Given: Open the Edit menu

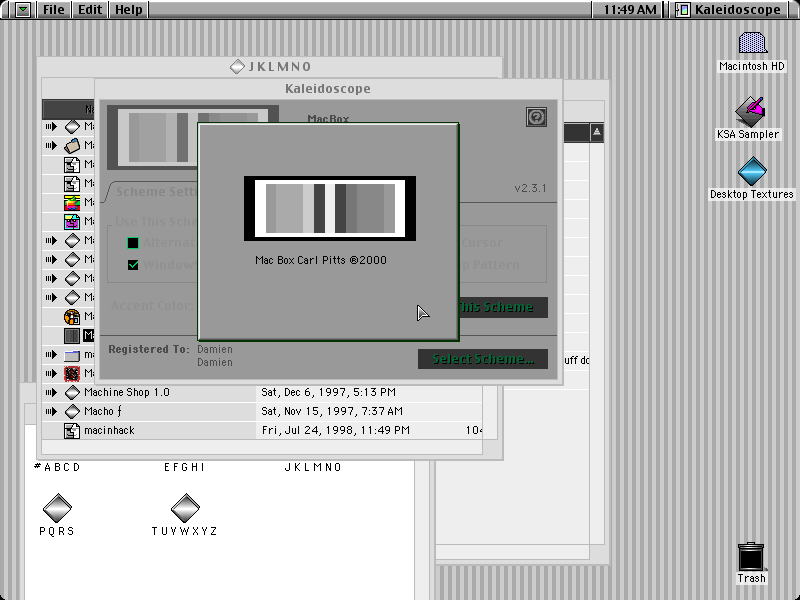Looking at the screenshot, I should pos(90,10).
